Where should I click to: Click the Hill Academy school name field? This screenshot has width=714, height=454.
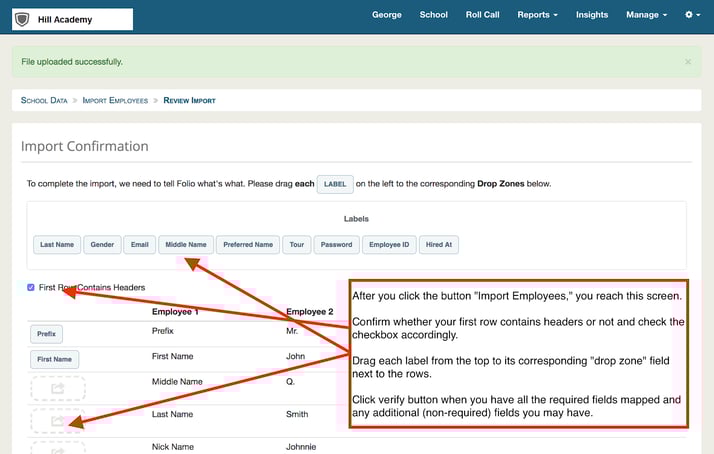(72, 19)
